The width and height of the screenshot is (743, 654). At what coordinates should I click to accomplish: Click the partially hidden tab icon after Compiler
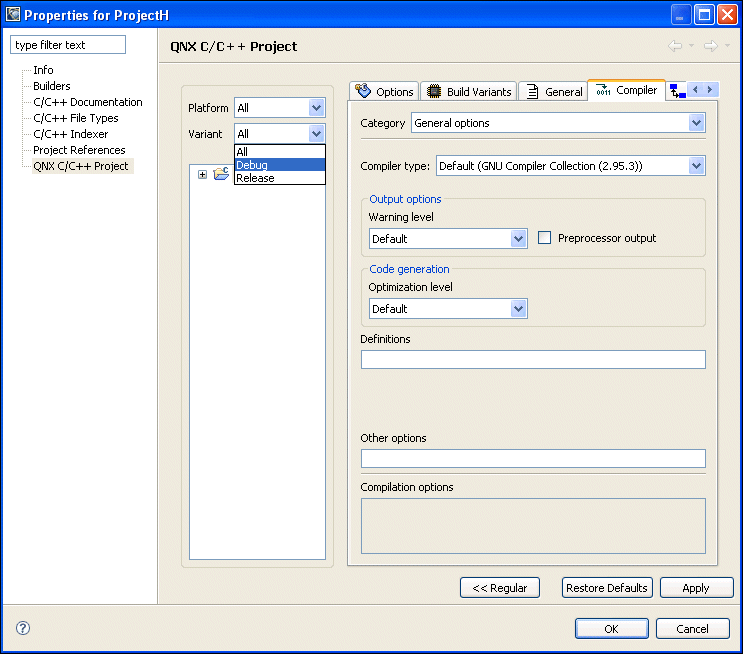point(678,91)
